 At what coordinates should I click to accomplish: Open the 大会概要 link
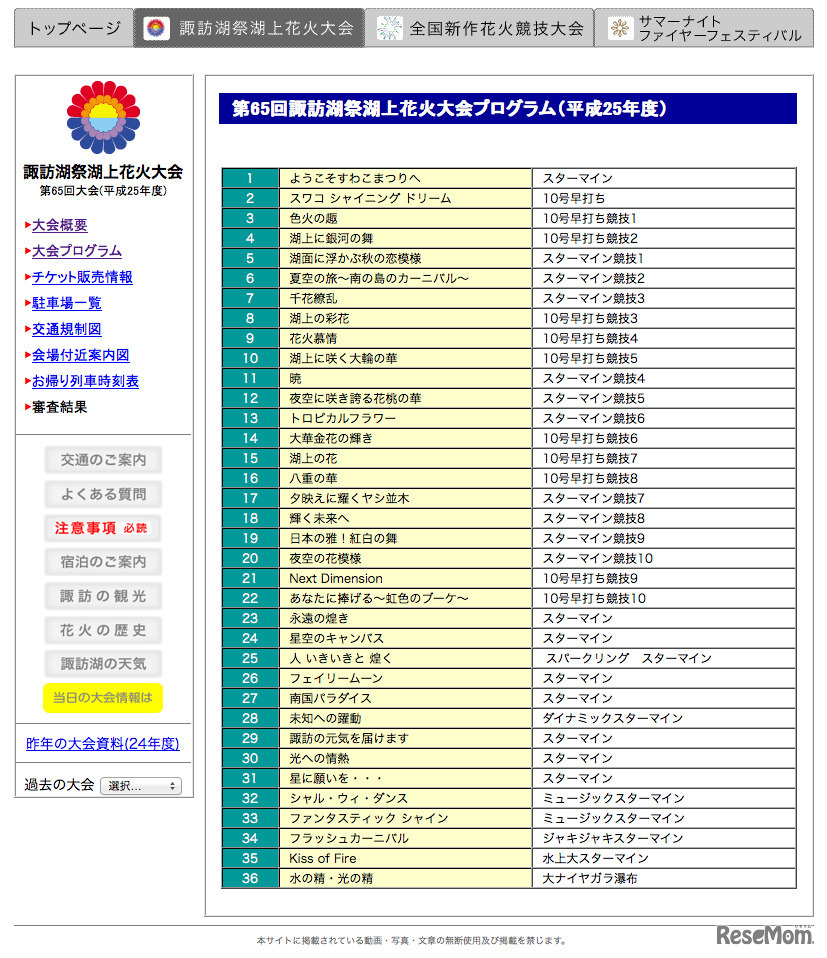click(59, 225)
